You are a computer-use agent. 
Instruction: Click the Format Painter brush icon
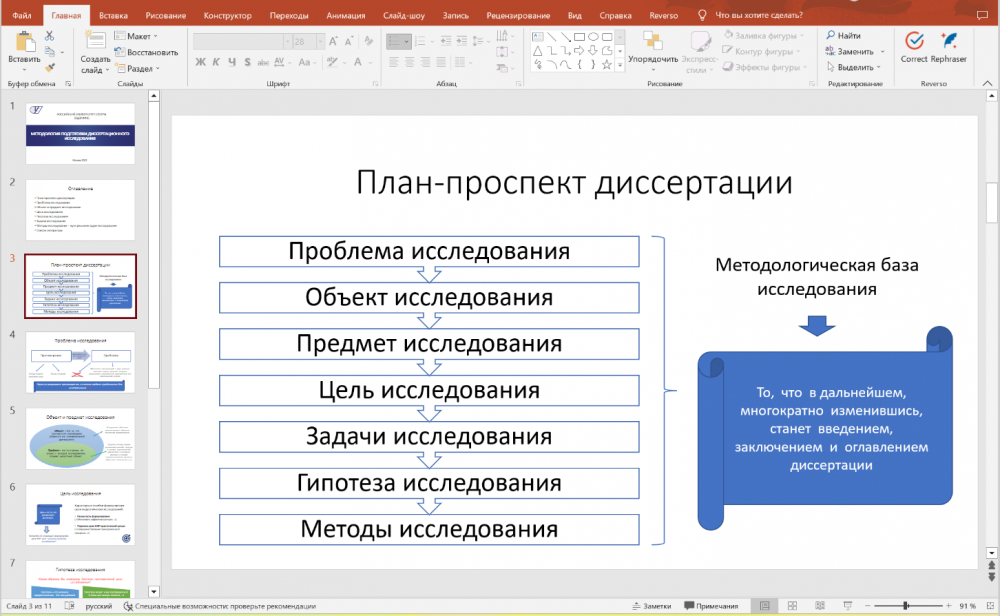[49, 67]
